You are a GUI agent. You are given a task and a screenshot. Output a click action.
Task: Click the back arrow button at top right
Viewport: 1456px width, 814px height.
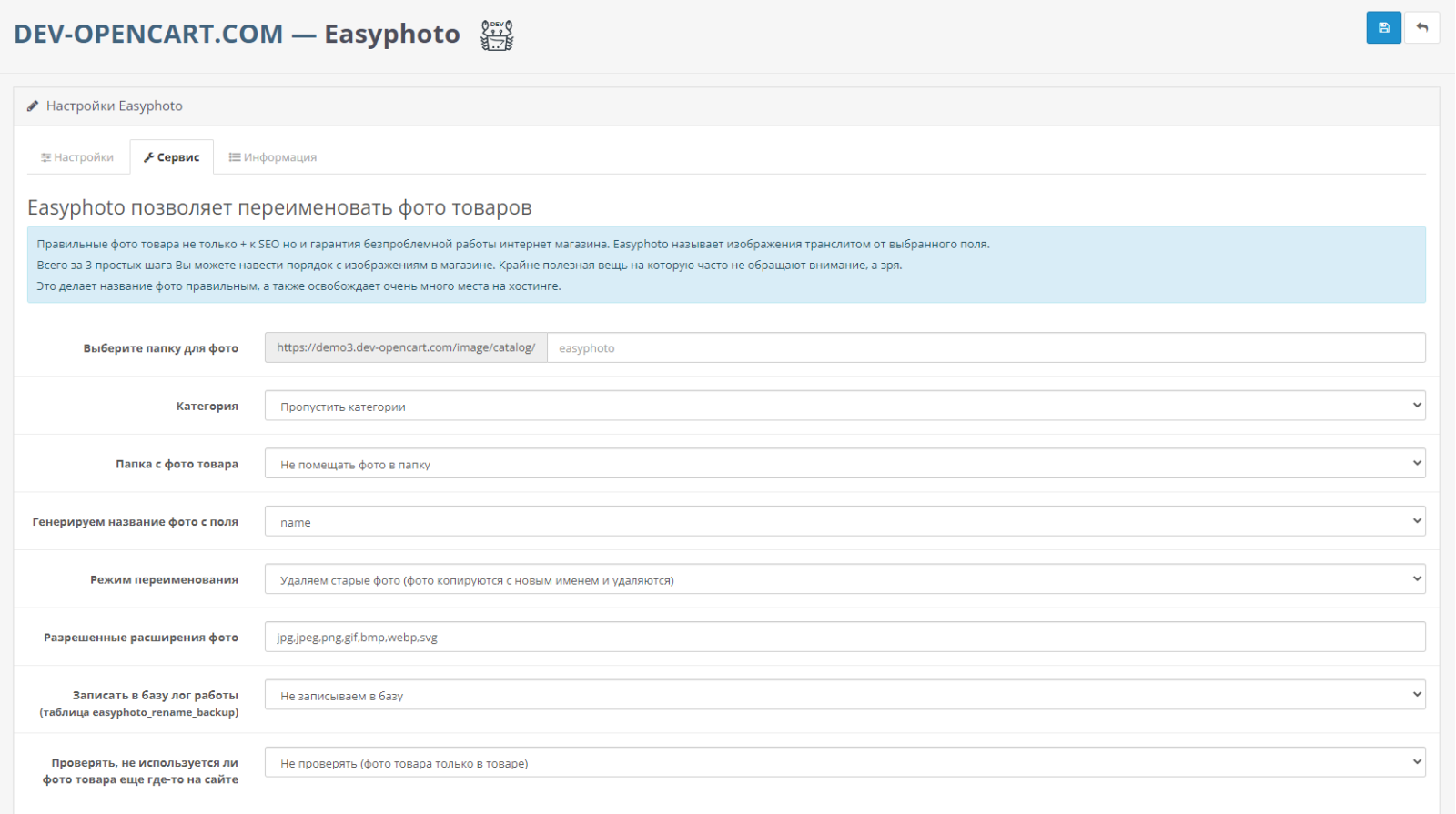coord(1421,27)
